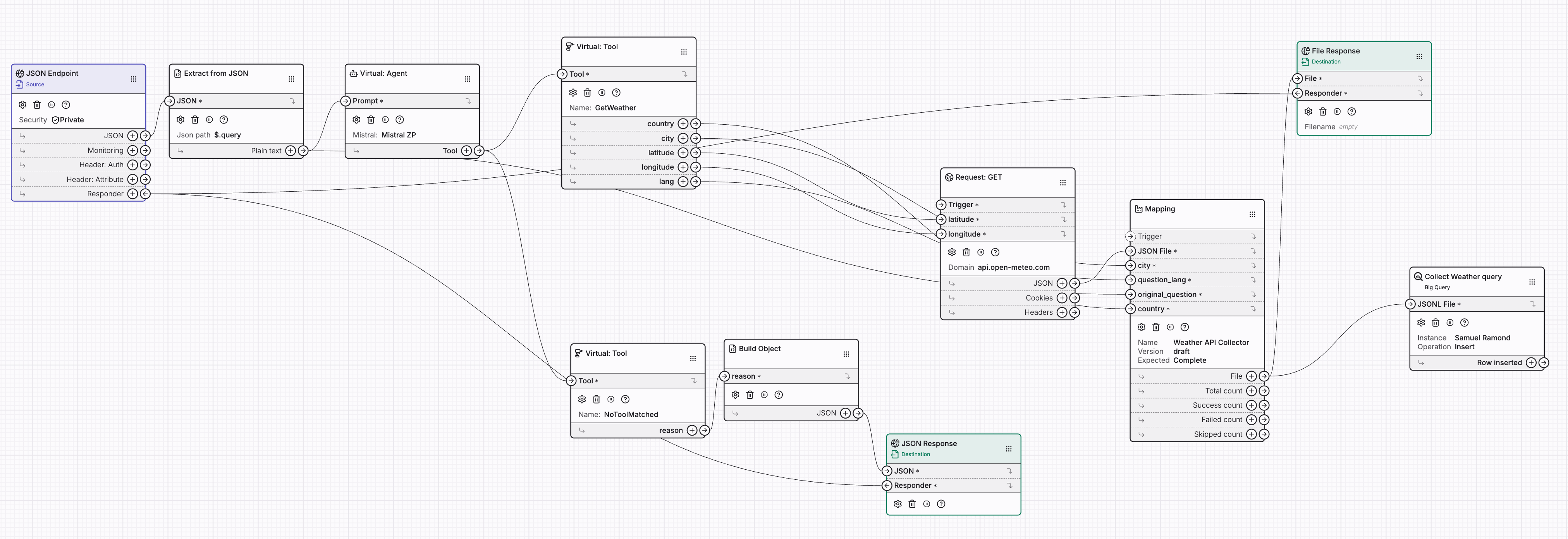
Task: Delete the Extract from JSON node
Action: (195, 120)
